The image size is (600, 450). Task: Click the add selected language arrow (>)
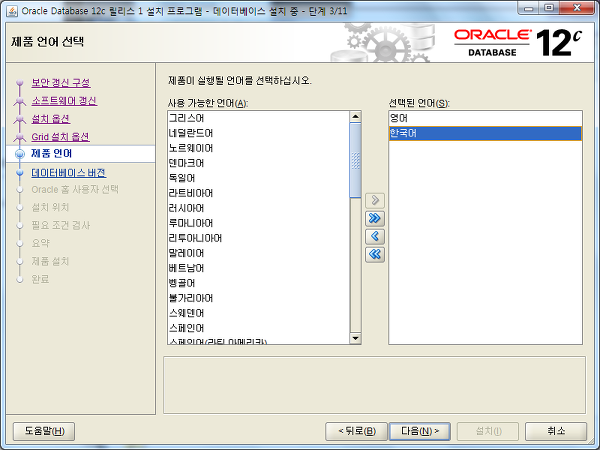pos(375,200)
